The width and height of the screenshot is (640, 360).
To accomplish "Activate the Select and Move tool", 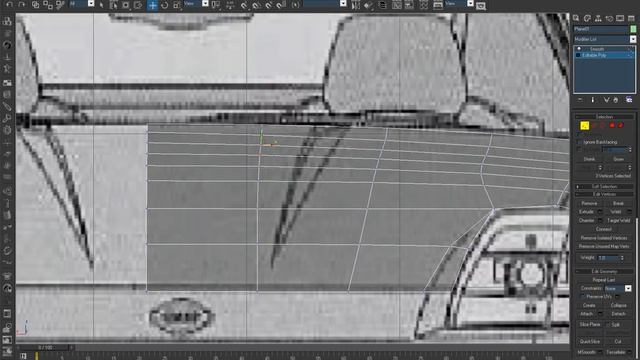I will [152, 5].
